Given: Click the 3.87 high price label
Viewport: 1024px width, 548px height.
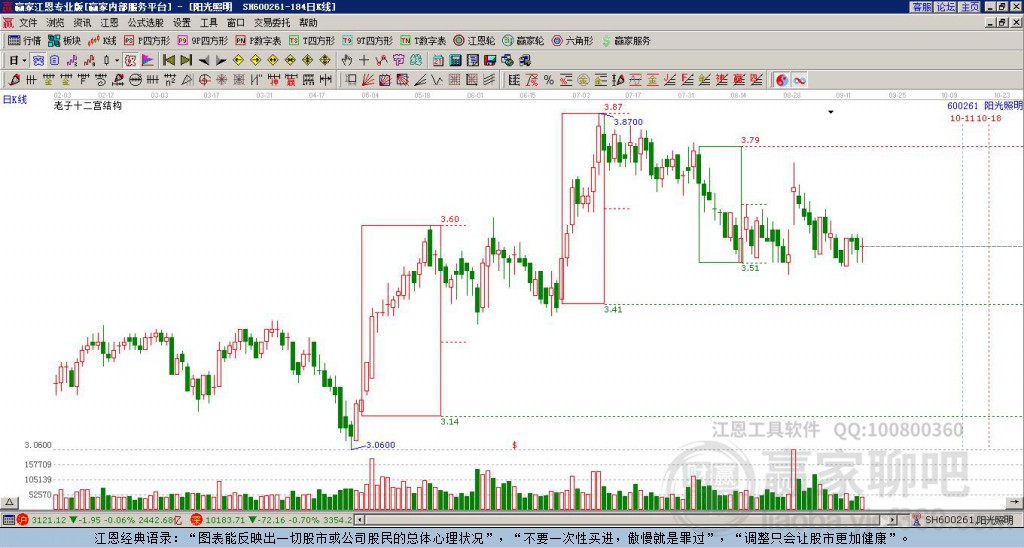Looking at the screenshot, I should (x=613, y=106).
